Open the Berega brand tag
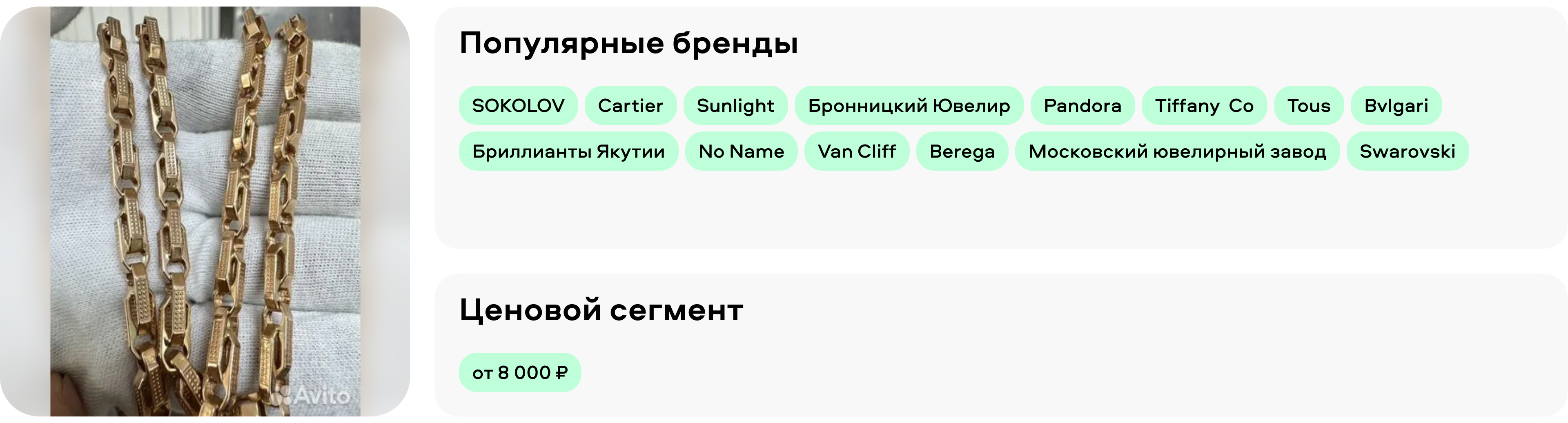The height and width of the screenshot is (423, 1568). click(x=962, y=151)
